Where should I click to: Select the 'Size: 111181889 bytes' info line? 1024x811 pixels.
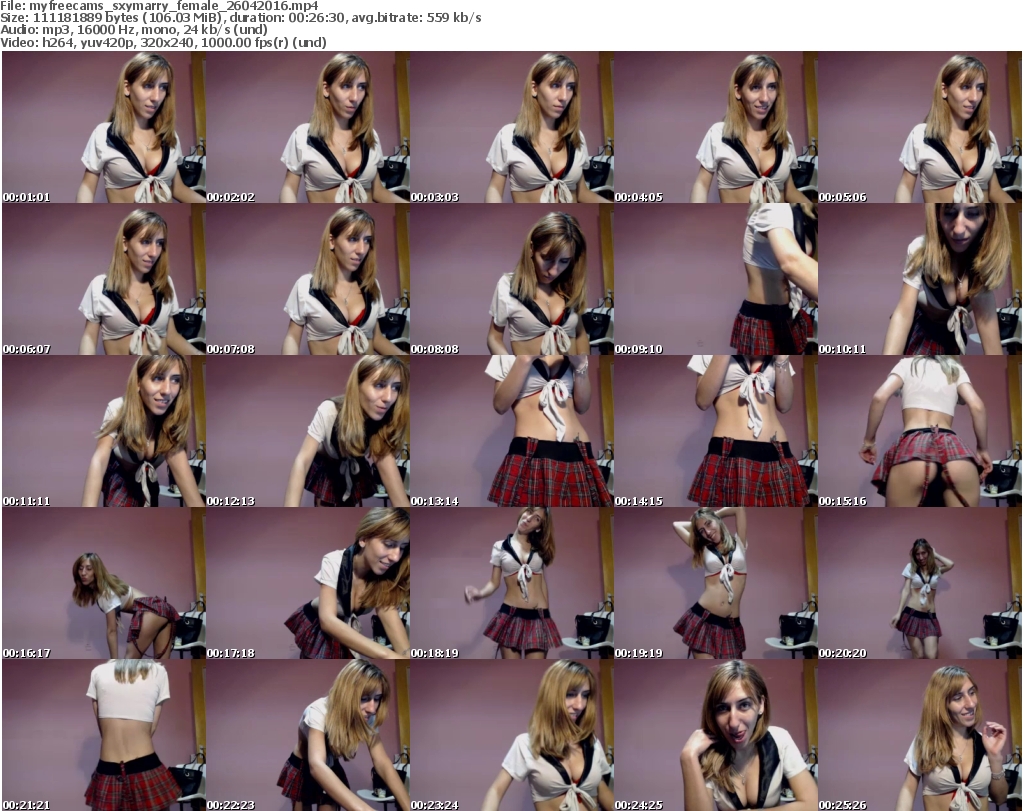pyautogui.click(x=241, y=18)
